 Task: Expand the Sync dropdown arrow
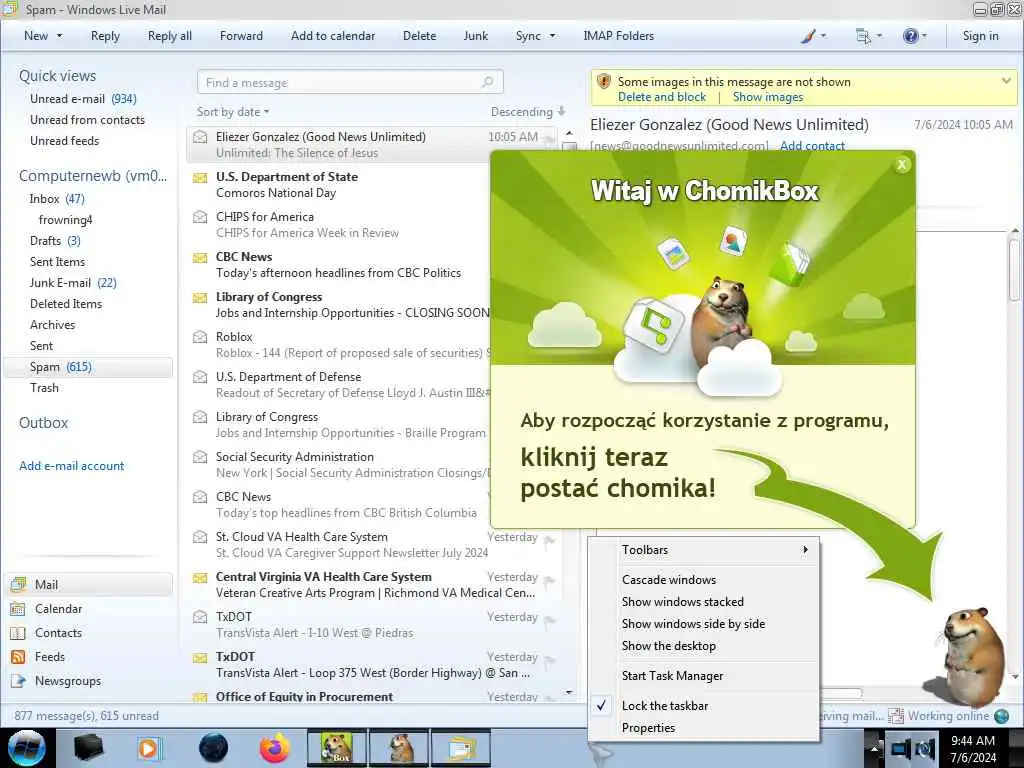pos(552,36)
